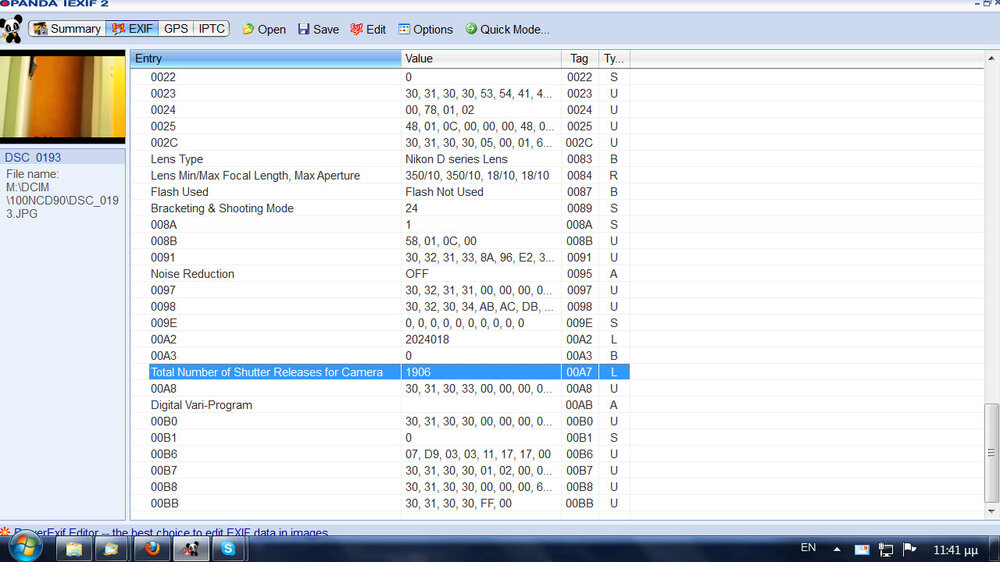Open Firefox from the taskbar

(150, 549)
